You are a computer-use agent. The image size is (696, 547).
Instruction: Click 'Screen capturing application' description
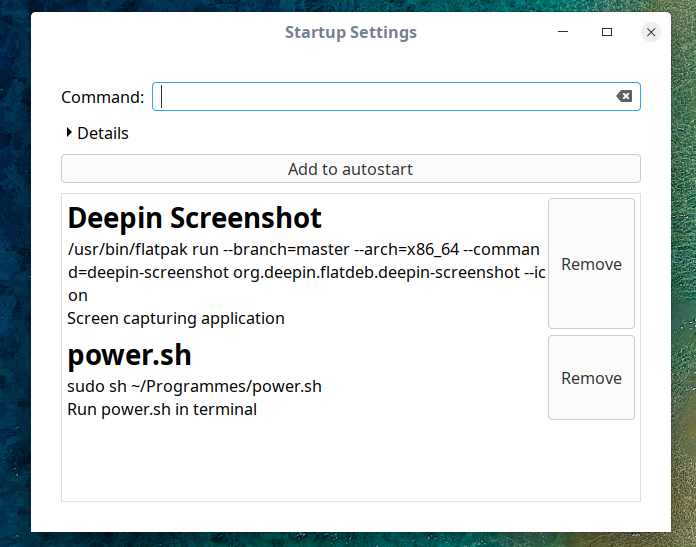click(x=176, y=318)
